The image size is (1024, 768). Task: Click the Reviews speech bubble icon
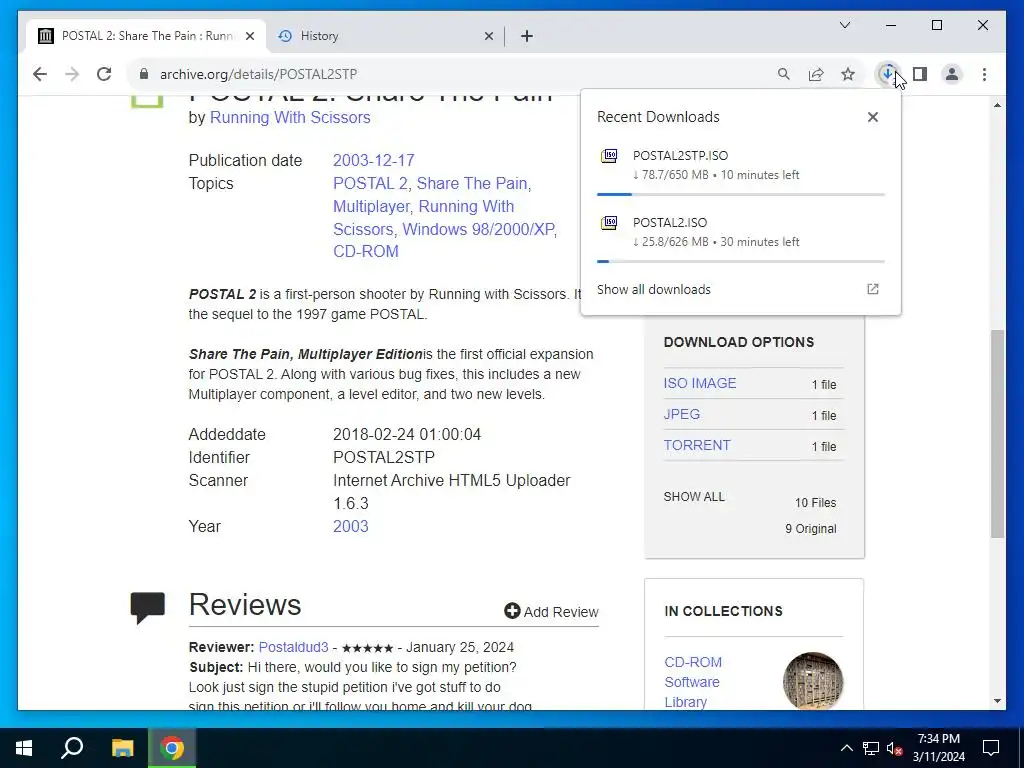click(148, 608)
